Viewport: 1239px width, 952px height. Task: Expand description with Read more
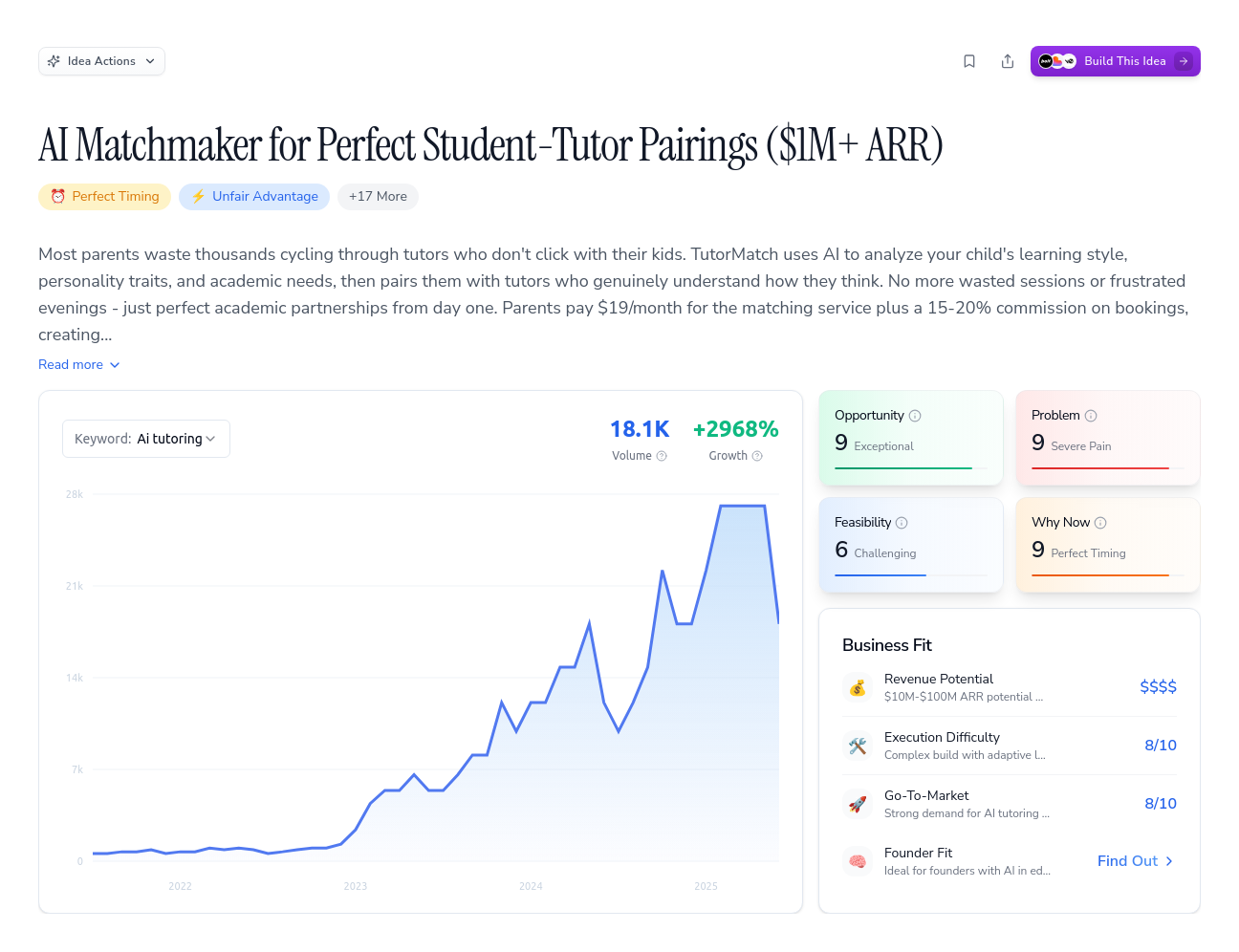[x=79, y=364]
